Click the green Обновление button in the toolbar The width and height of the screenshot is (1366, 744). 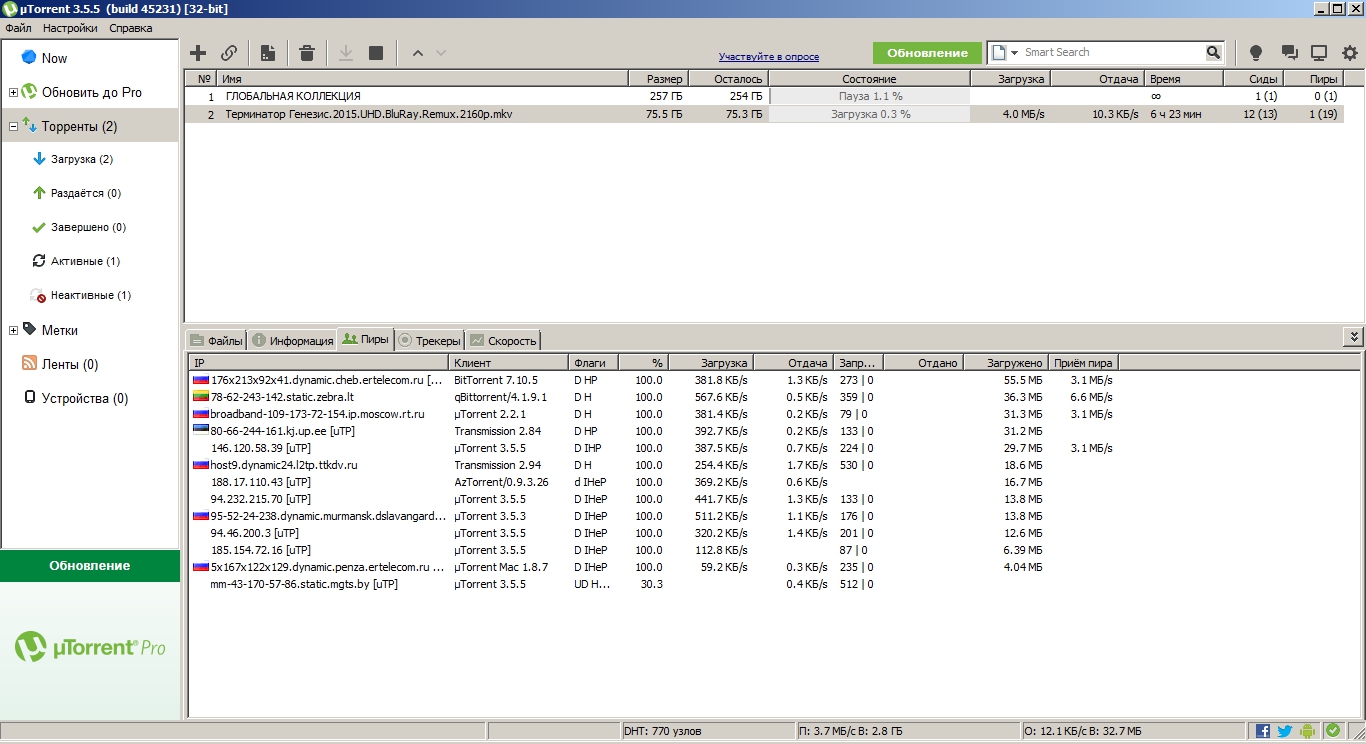[927, 53]
